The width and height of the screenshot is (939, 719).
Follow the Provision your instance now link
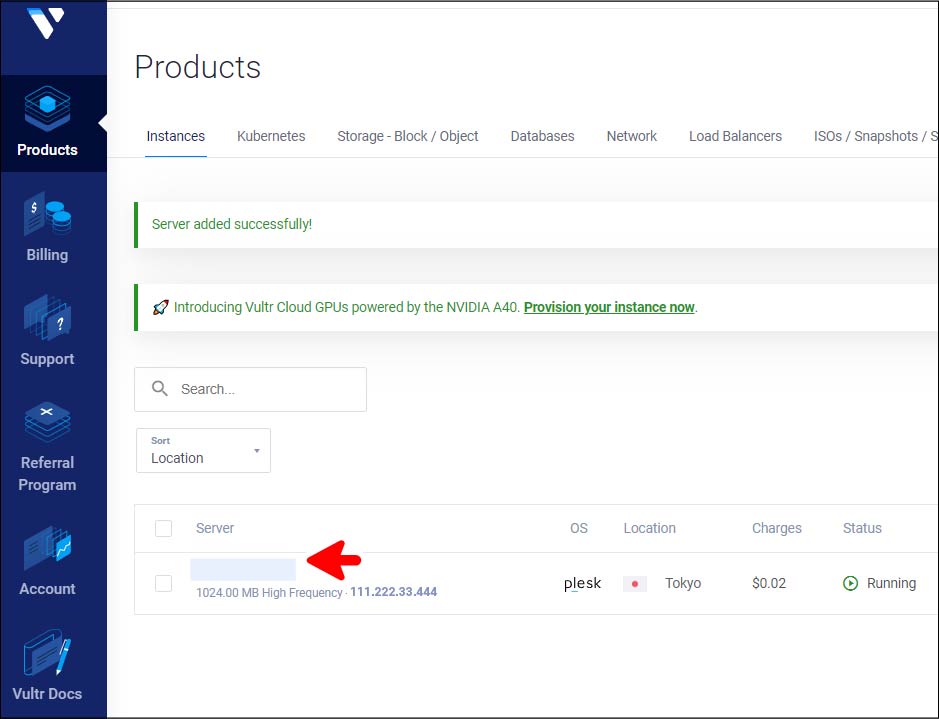(609, 307)
